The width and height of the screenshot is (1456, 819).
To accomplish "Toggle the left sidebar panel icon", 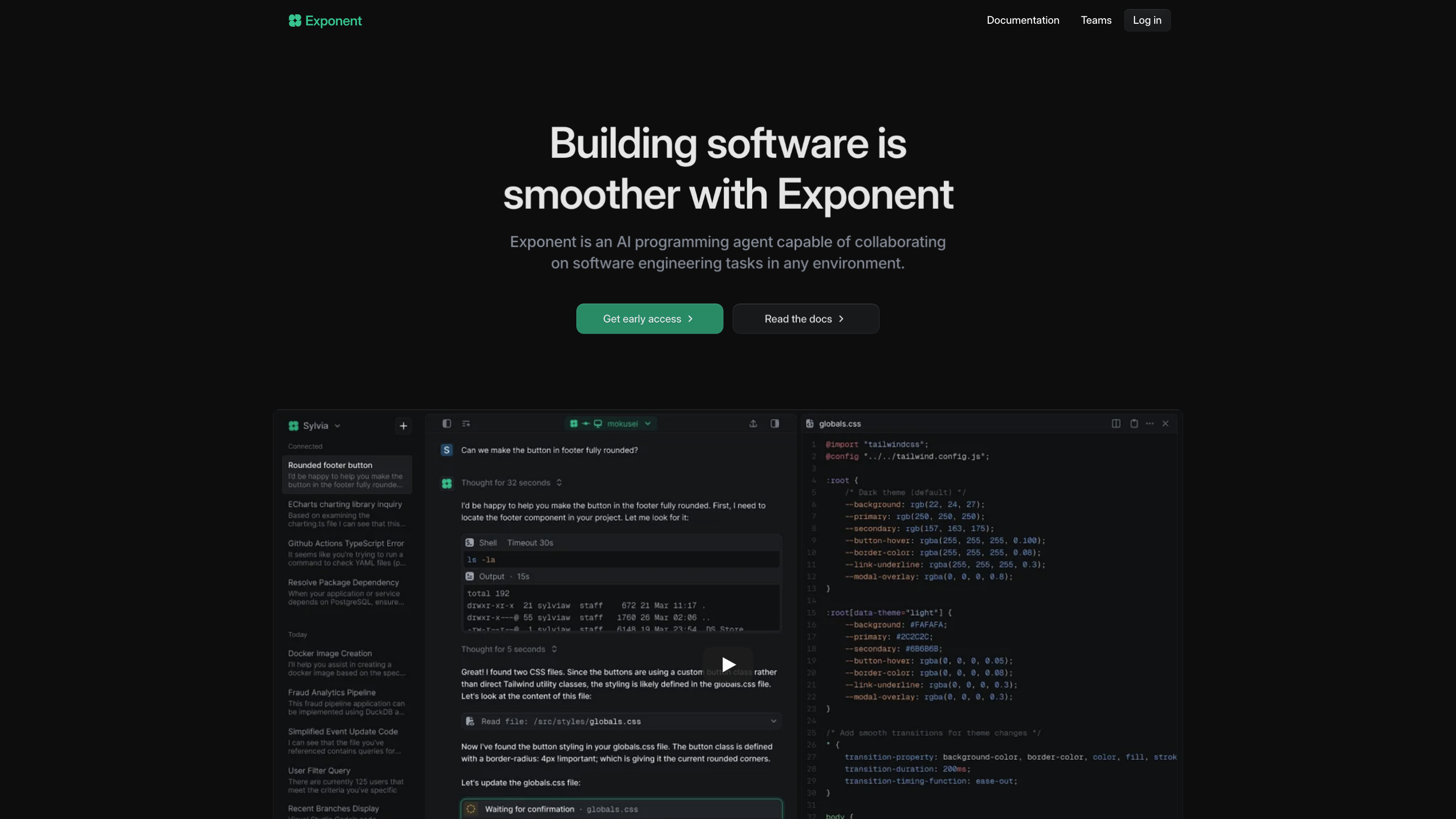I will pyautogui.click(x=446, y=423).
